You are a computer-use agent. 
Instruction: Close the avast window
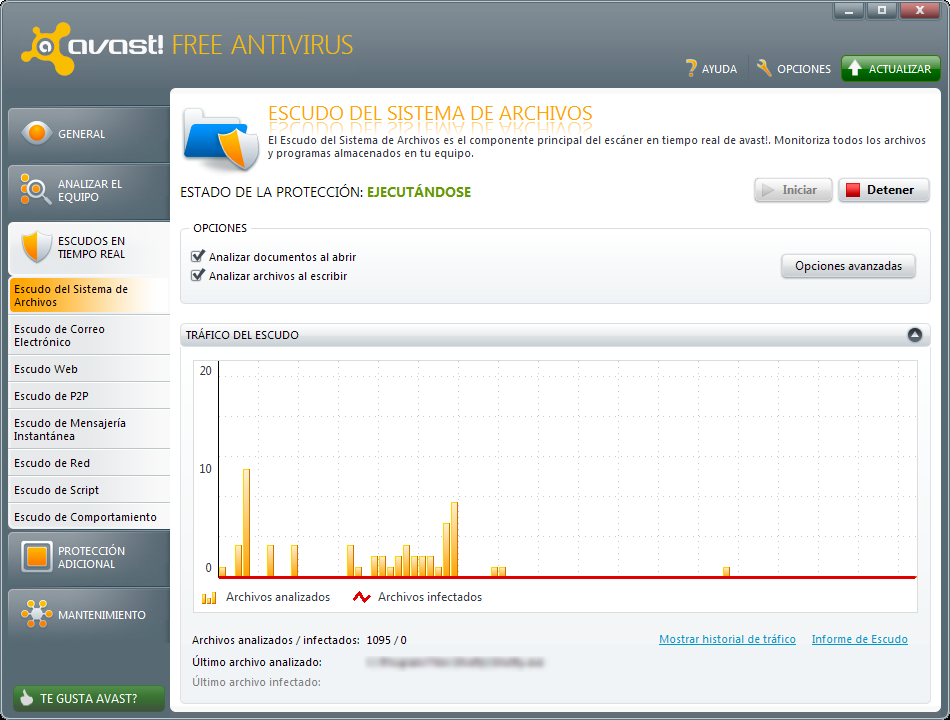pyautogui.click(x=920, y=10)
